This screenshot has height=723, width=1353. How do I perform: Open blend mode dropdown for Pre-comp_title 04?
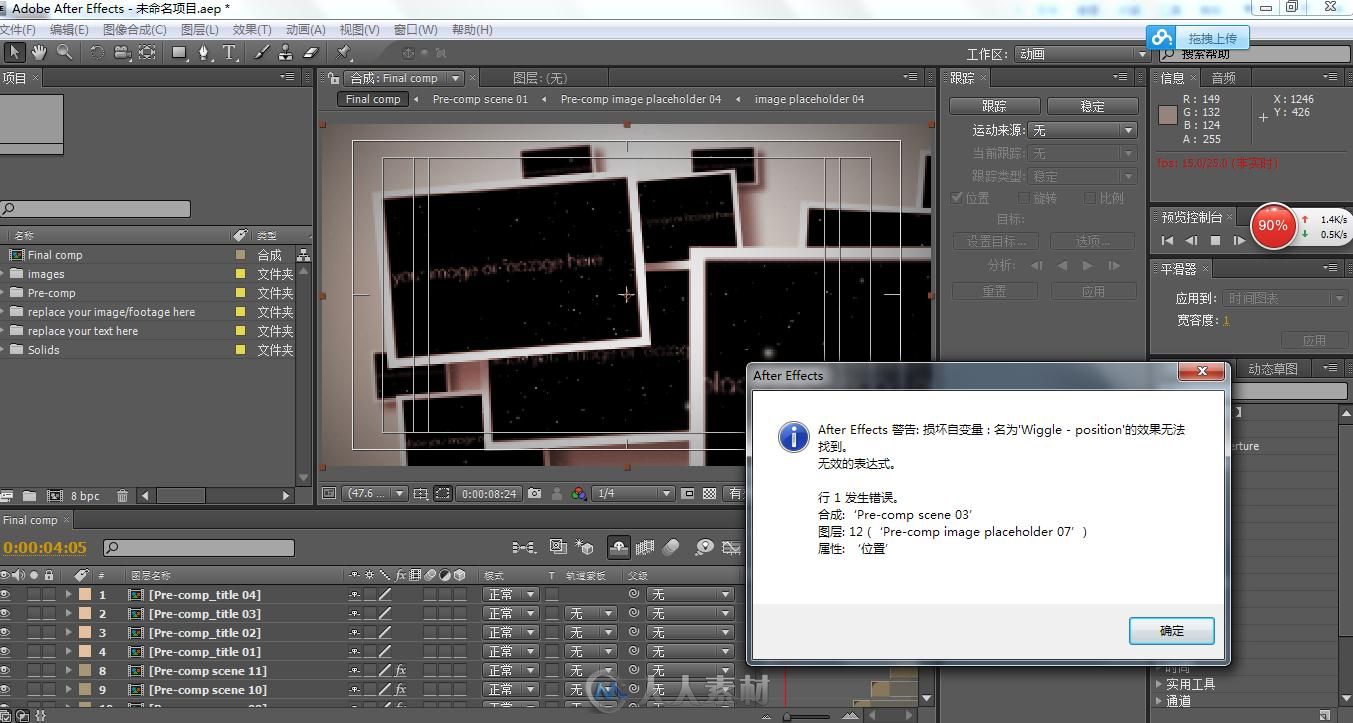click(511, 595)
